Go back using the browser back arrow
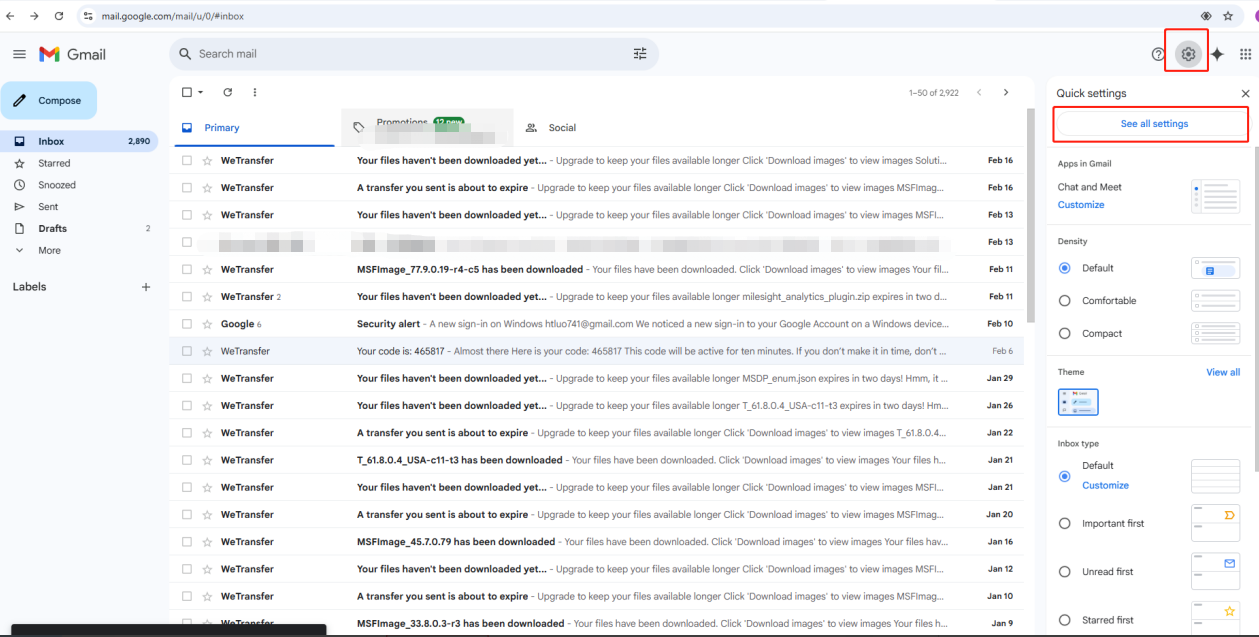 10,16
